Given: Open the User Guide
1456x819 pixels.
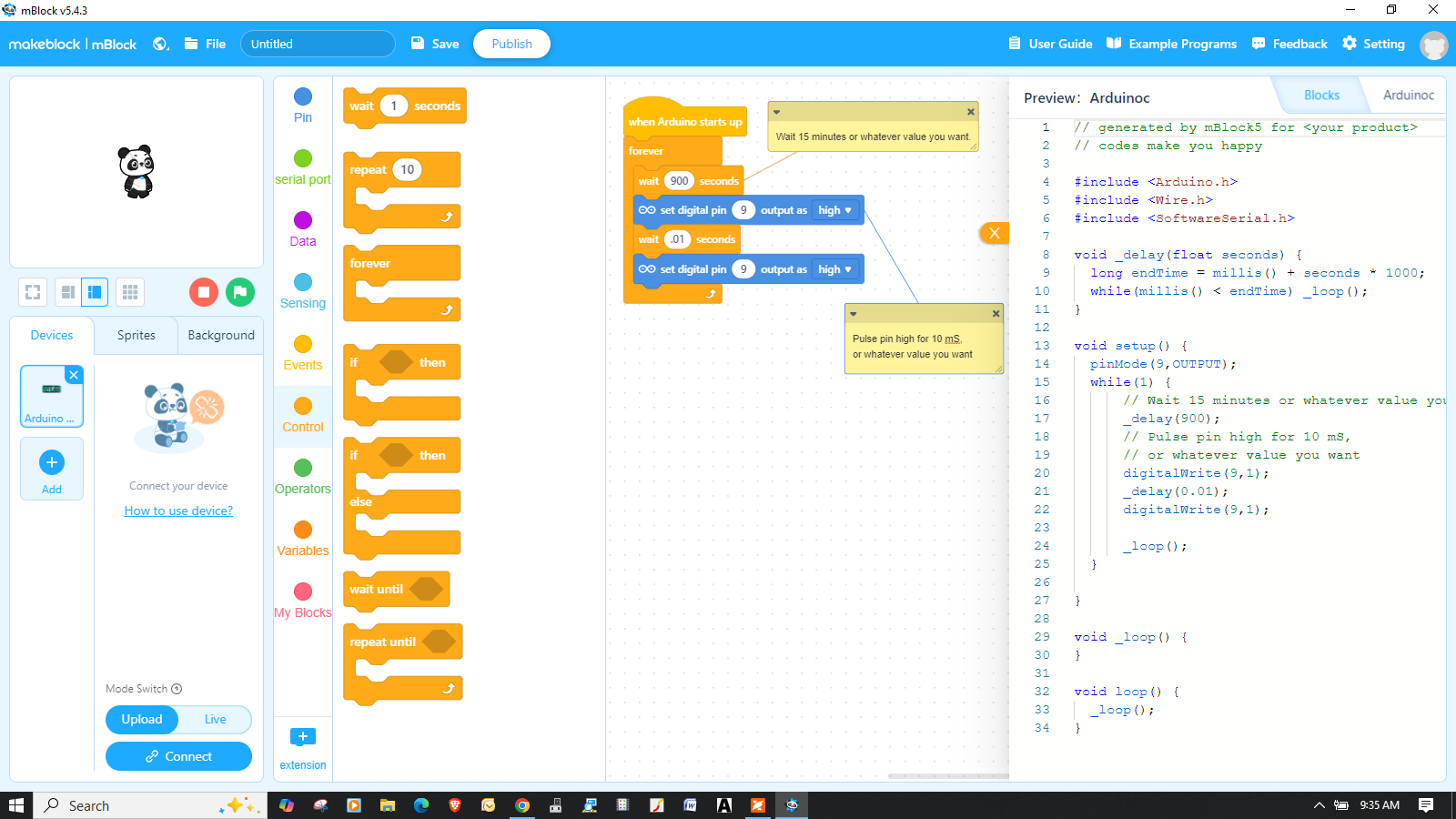Looking at the screenshot, I should pos(1050,44).
